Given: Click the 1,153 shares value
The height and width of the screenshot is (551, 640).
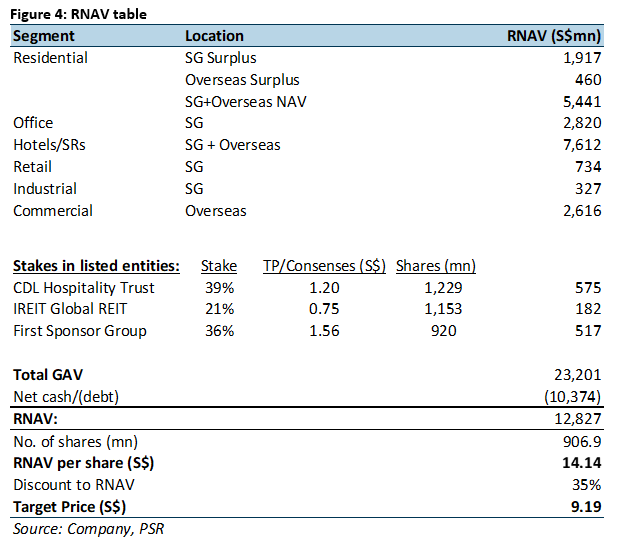Looking at the screenshot, I should coord(443,309).
